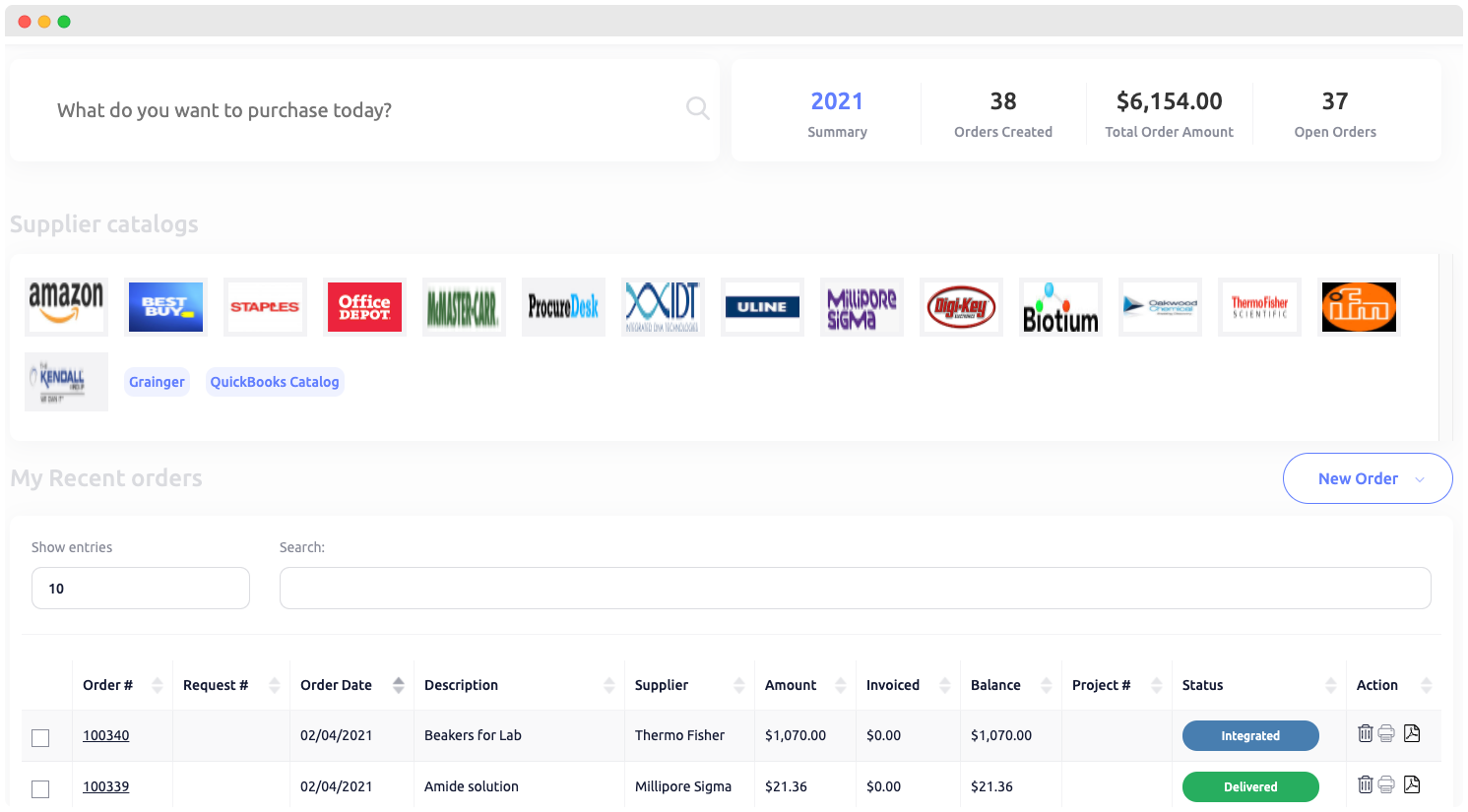Focus the purchase search field
1468x812 pixels.
(364, 110)
